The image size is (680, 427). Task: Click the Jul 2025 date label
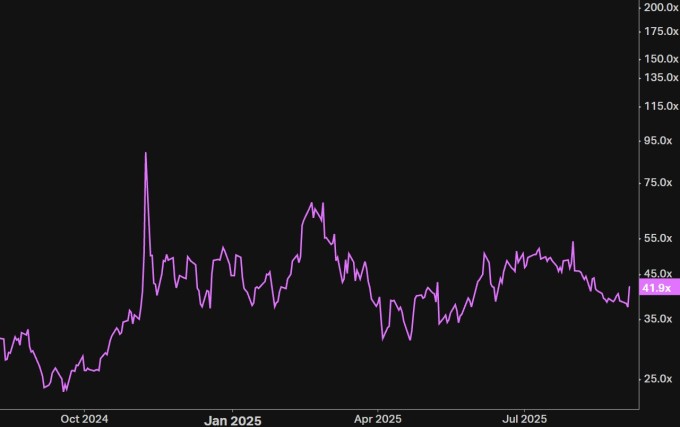[524, 419]
